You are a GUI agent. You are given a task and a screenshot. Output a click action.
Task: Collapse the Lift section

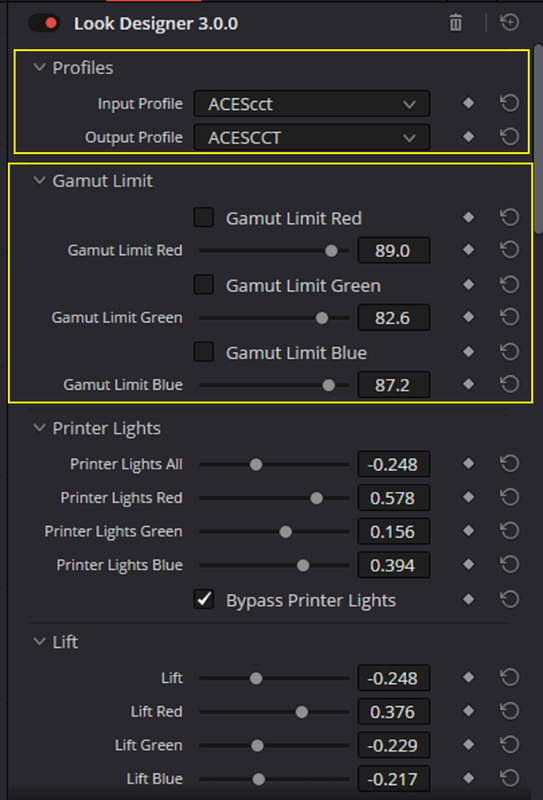click(39, 642)
